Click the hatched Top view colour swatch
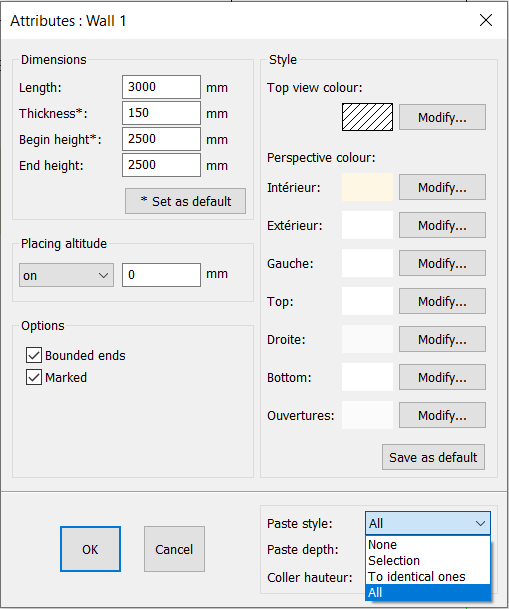509x609 pixels. [x=367, y=117]
